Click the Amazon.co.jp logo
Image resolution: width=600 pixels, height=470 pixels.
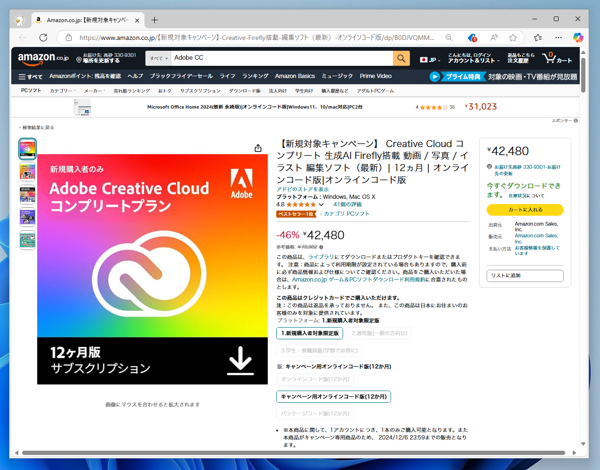43,58
